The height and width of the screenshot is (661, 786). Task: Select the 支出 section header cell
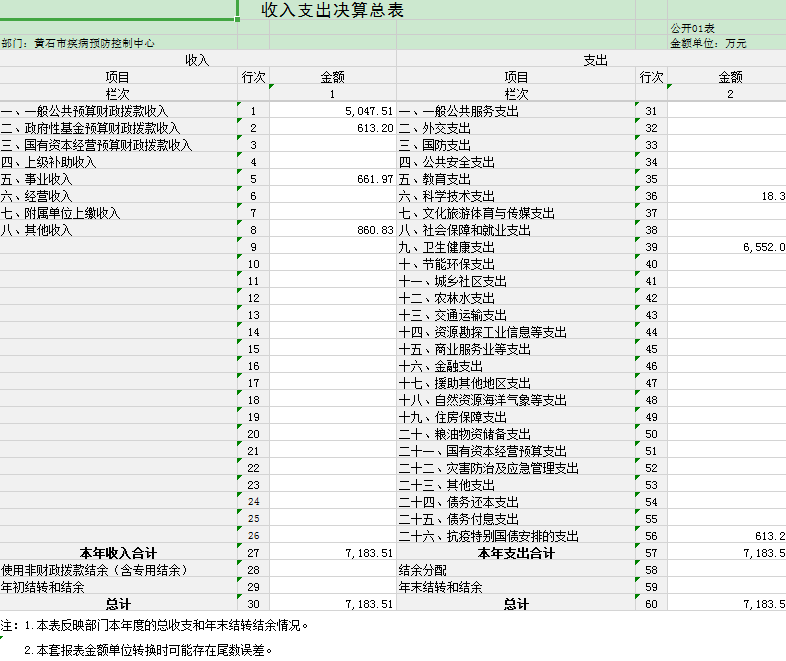(595, 60)
